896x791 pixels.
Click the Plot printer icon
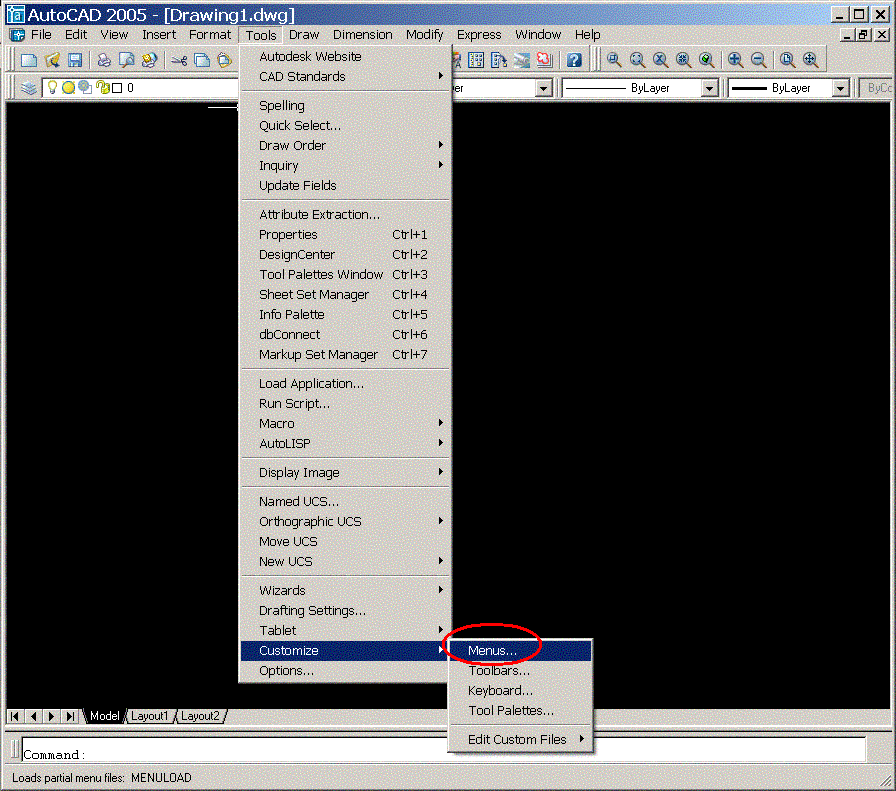click(104, 60)
